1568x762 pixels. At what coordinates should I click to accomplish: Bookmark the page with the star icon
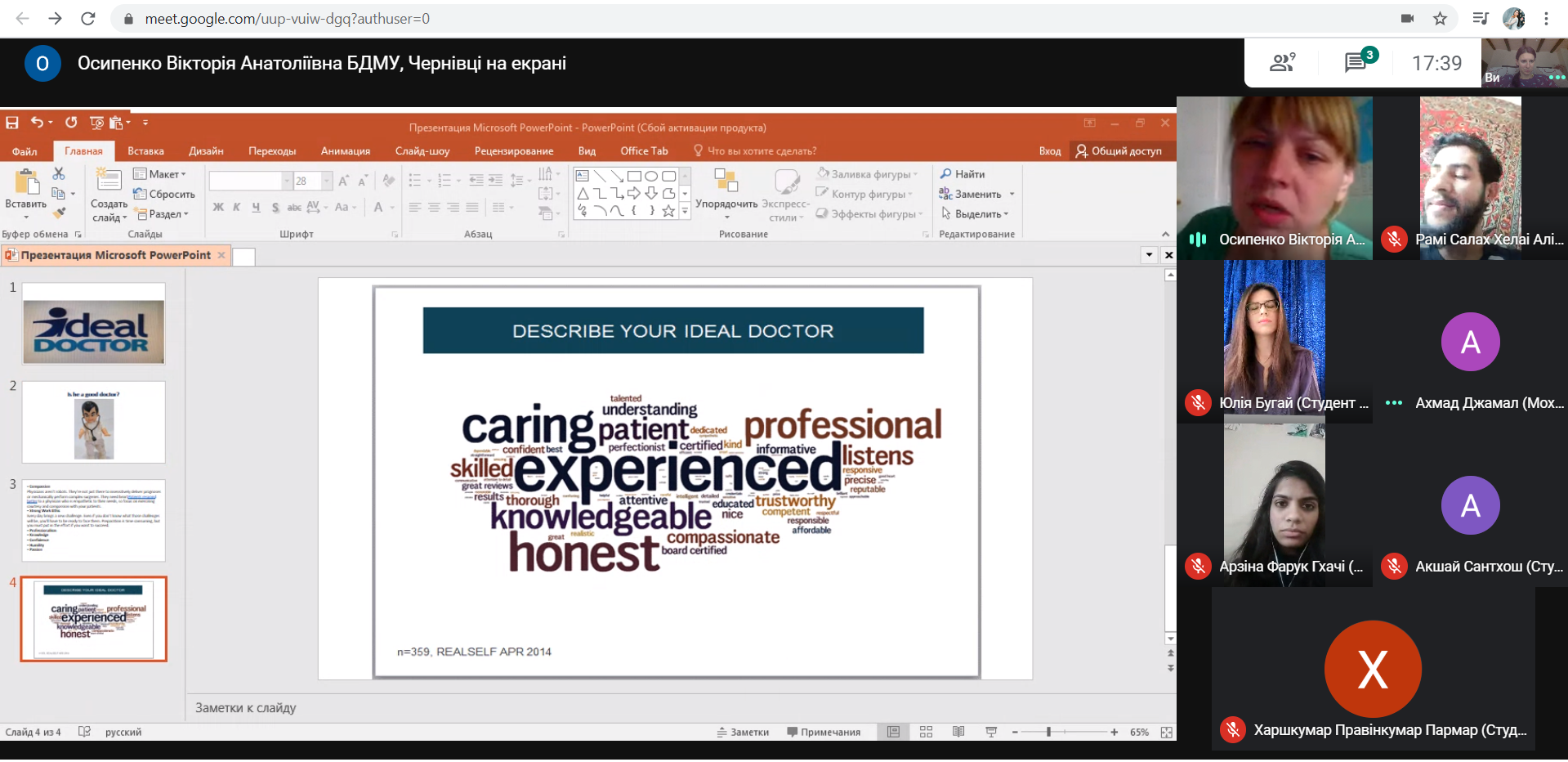1440,19
